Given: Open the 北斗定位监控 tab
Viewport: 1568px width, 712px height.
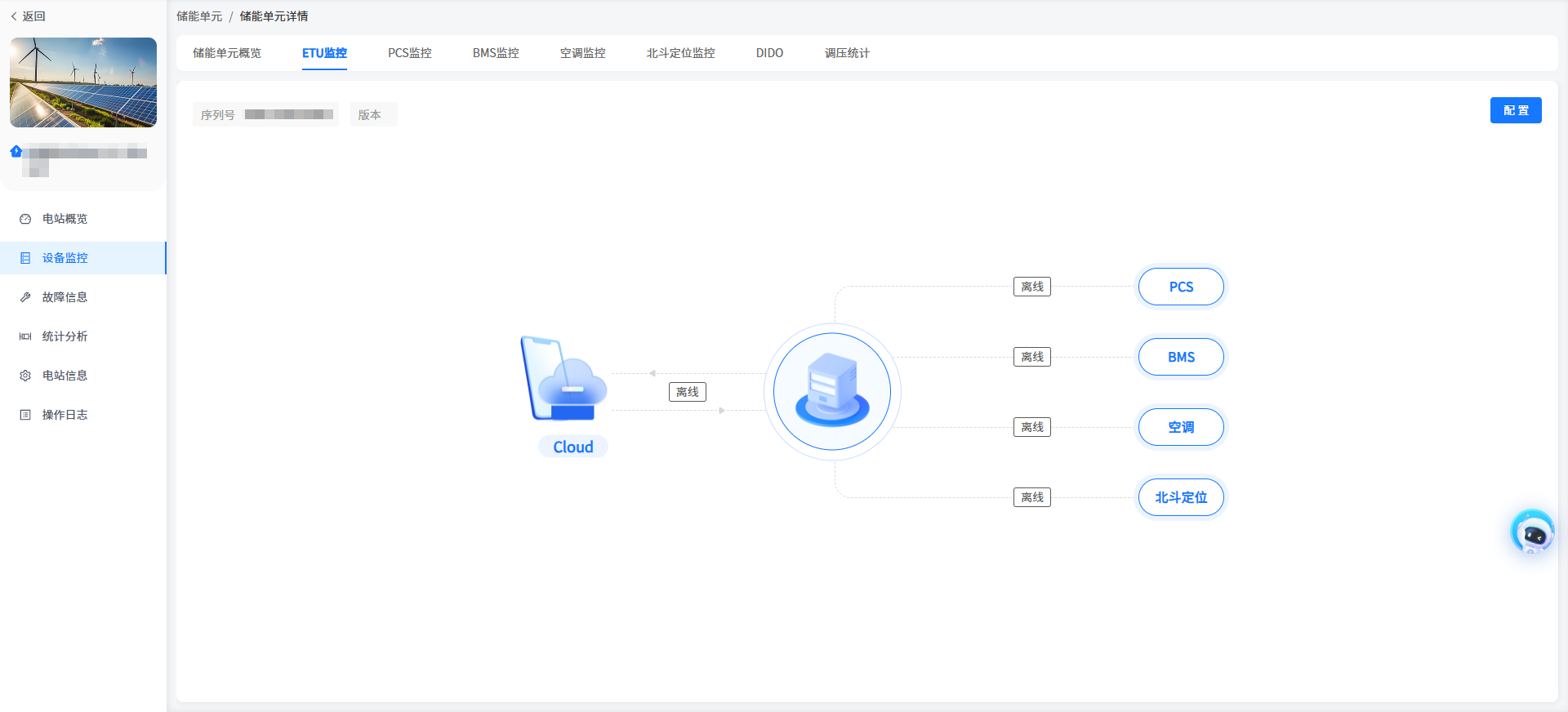Looking at the screenshot, I should [x=680, y=53].
